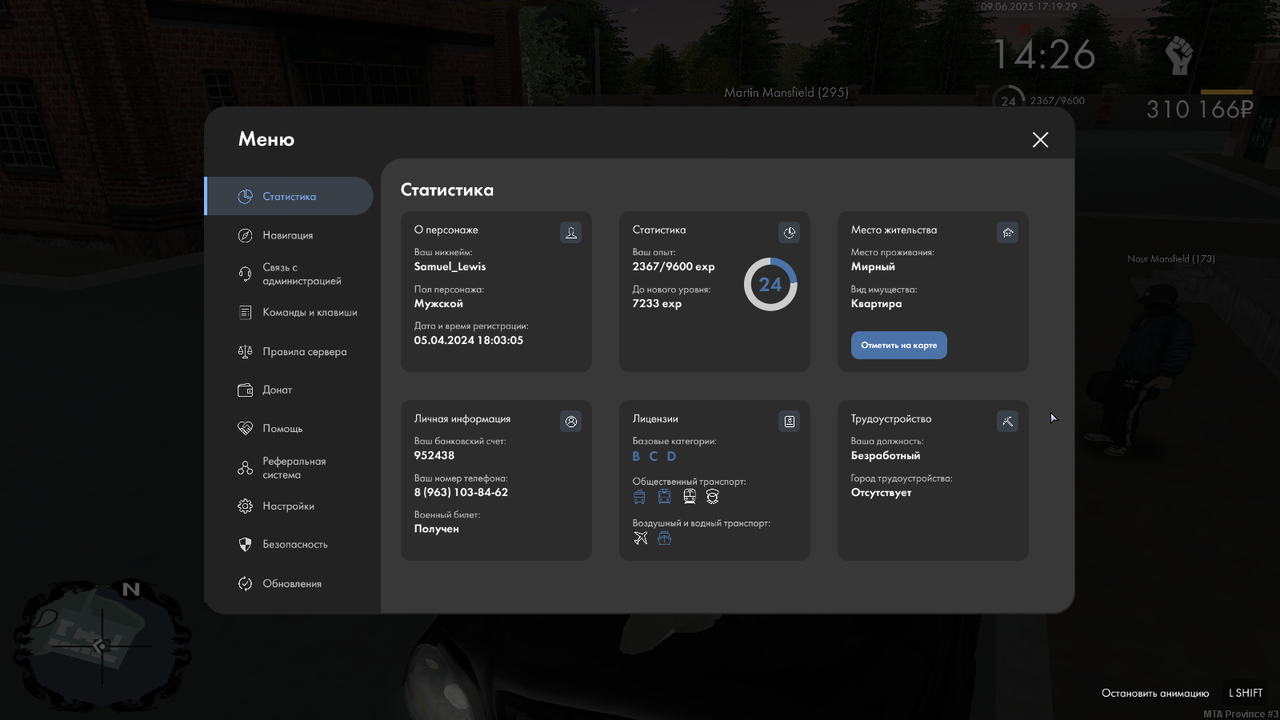The image size is (1280, 720).
Task: Click the raised fist icon in HUD
Action: [1180, 54]
